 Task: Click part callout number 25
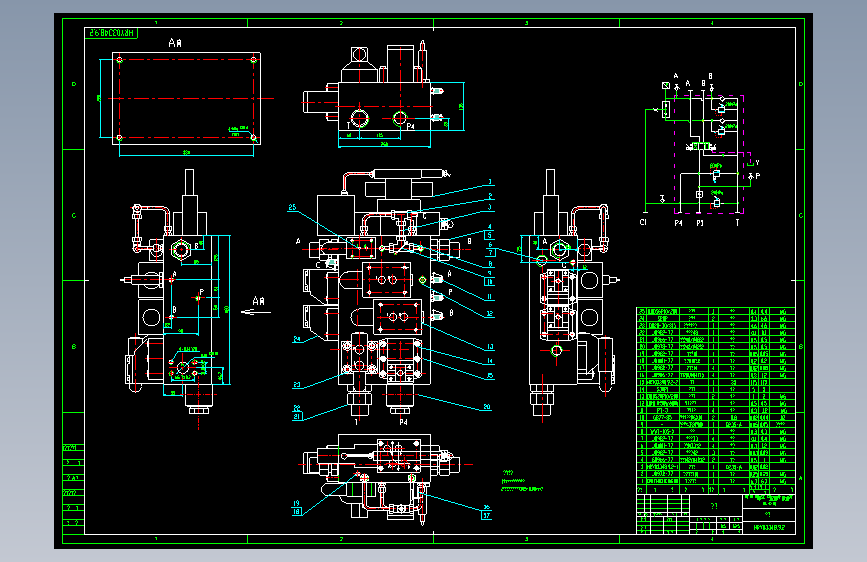(292, 207)
